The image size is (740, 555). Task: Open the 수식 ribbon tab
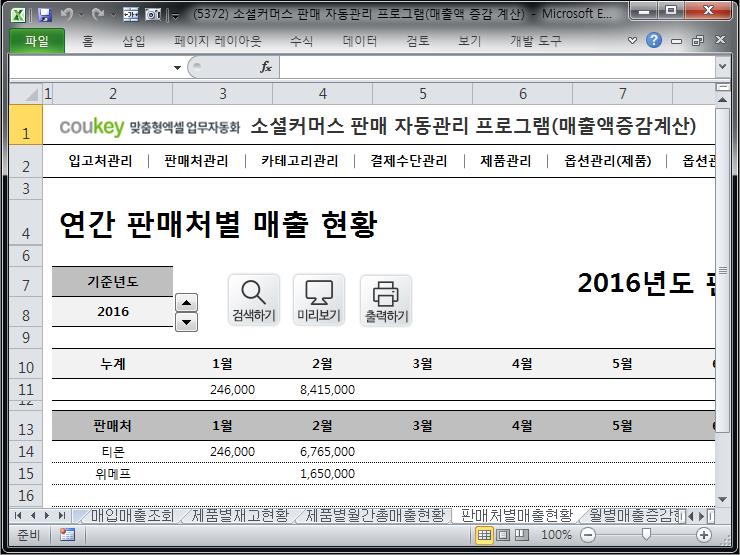(302, 41)
